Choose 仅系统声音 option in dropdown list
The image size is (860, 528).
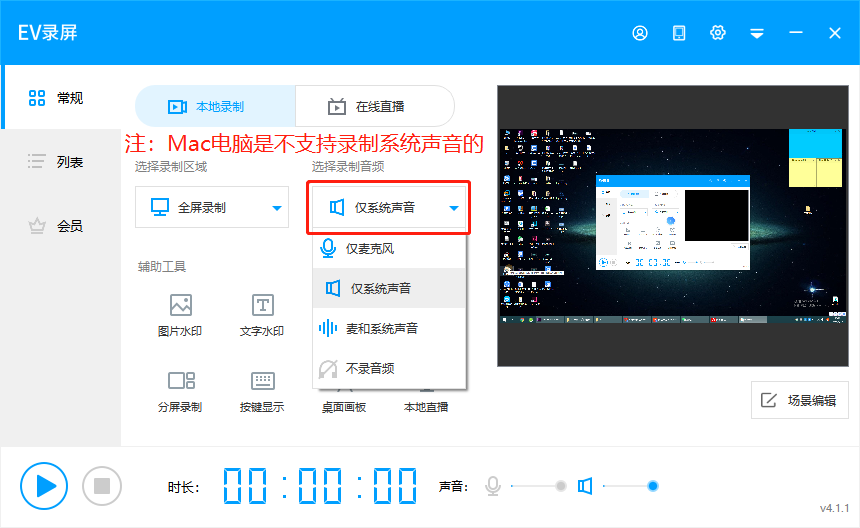(389, 288)
